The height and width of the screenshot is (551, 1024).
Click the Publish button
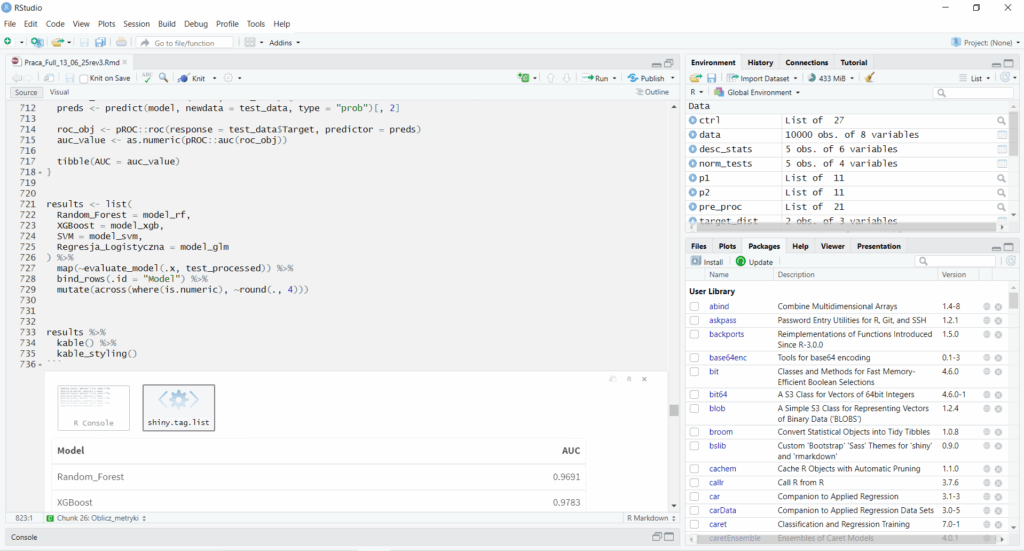pos(647,78)
